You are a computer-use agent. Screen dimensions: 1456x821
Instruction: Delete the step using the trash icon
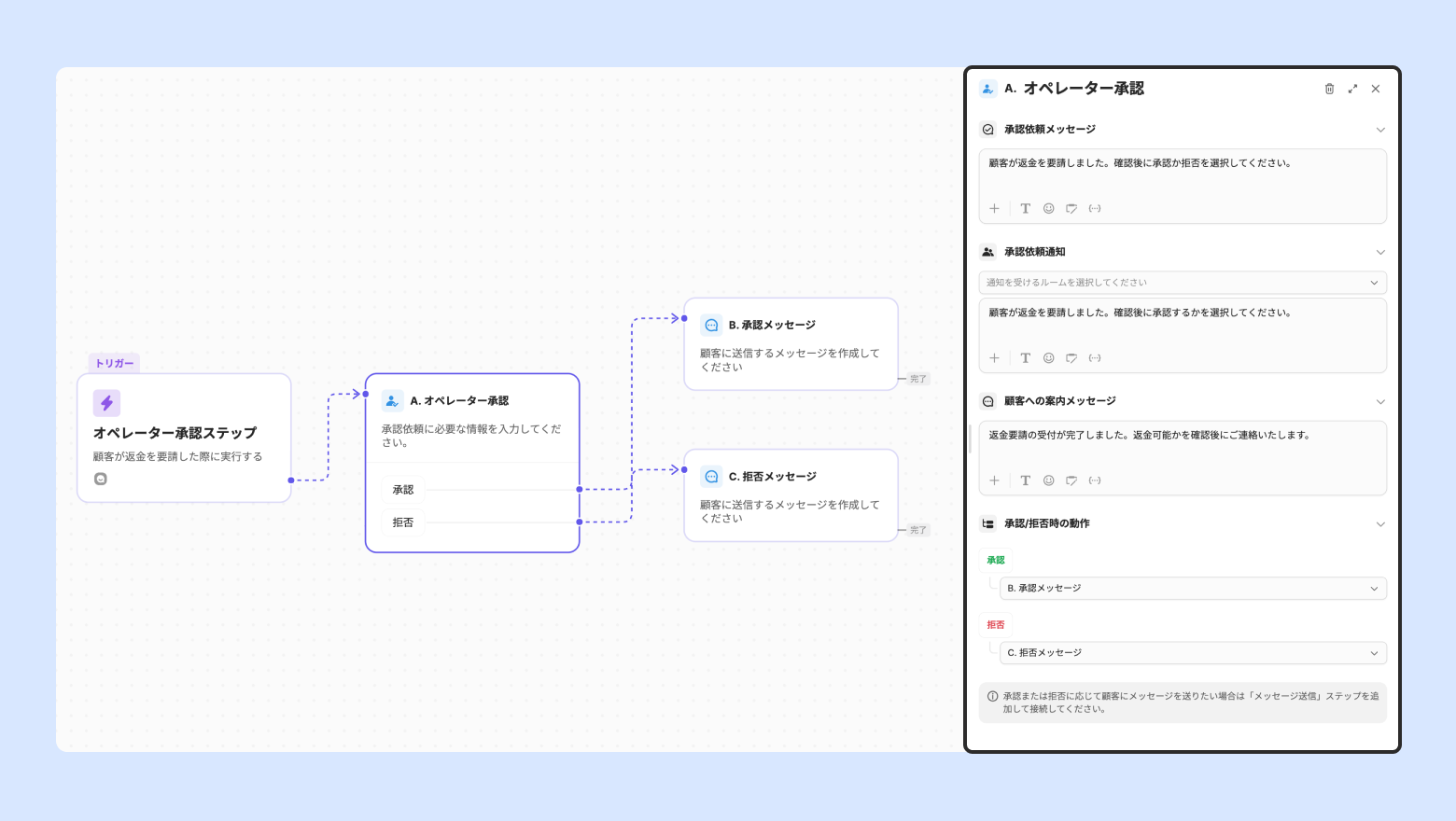tap(1329, 89)
